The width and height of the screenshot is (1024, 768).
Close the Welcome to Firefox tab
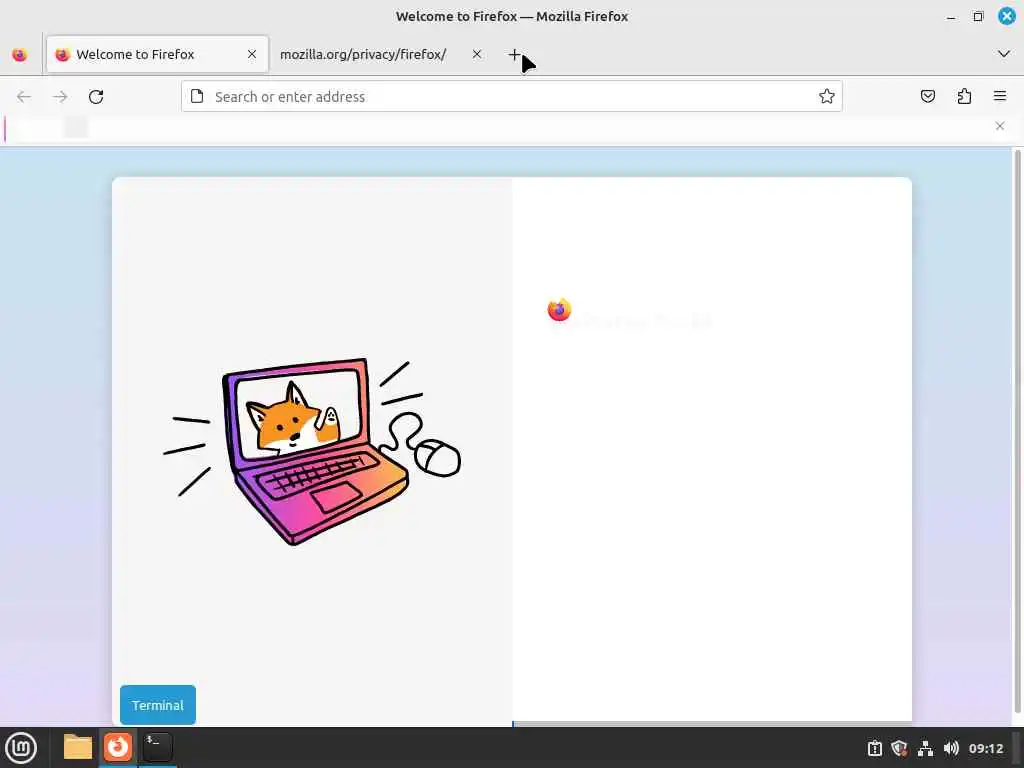252,54
